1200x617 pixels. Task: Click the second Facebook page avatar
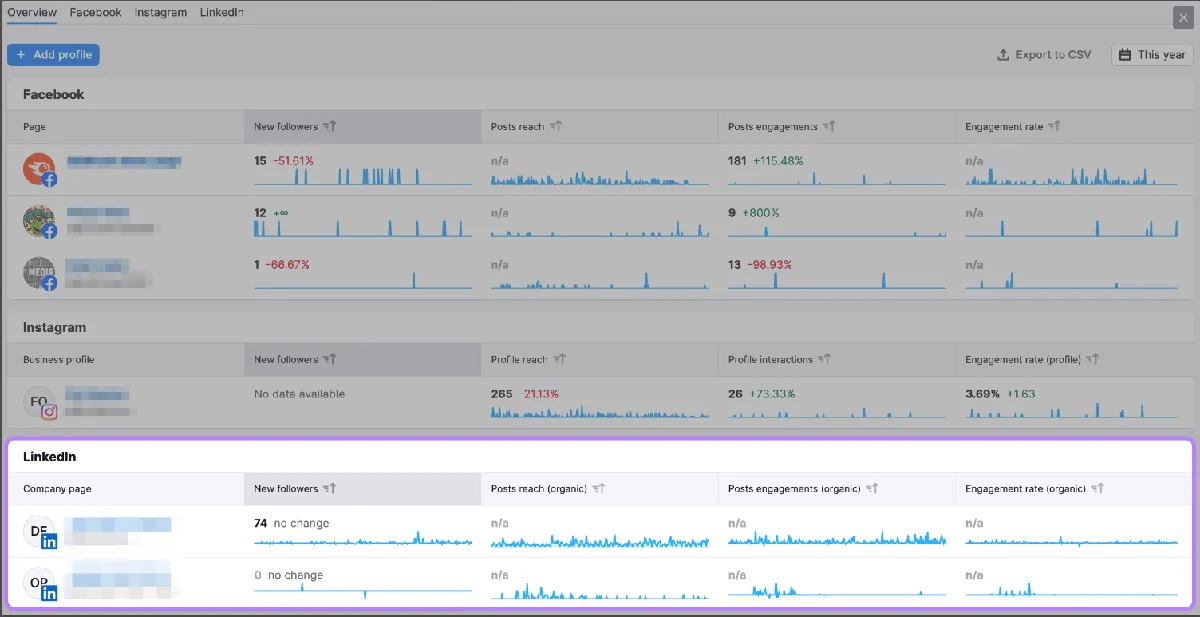point(39,221)
